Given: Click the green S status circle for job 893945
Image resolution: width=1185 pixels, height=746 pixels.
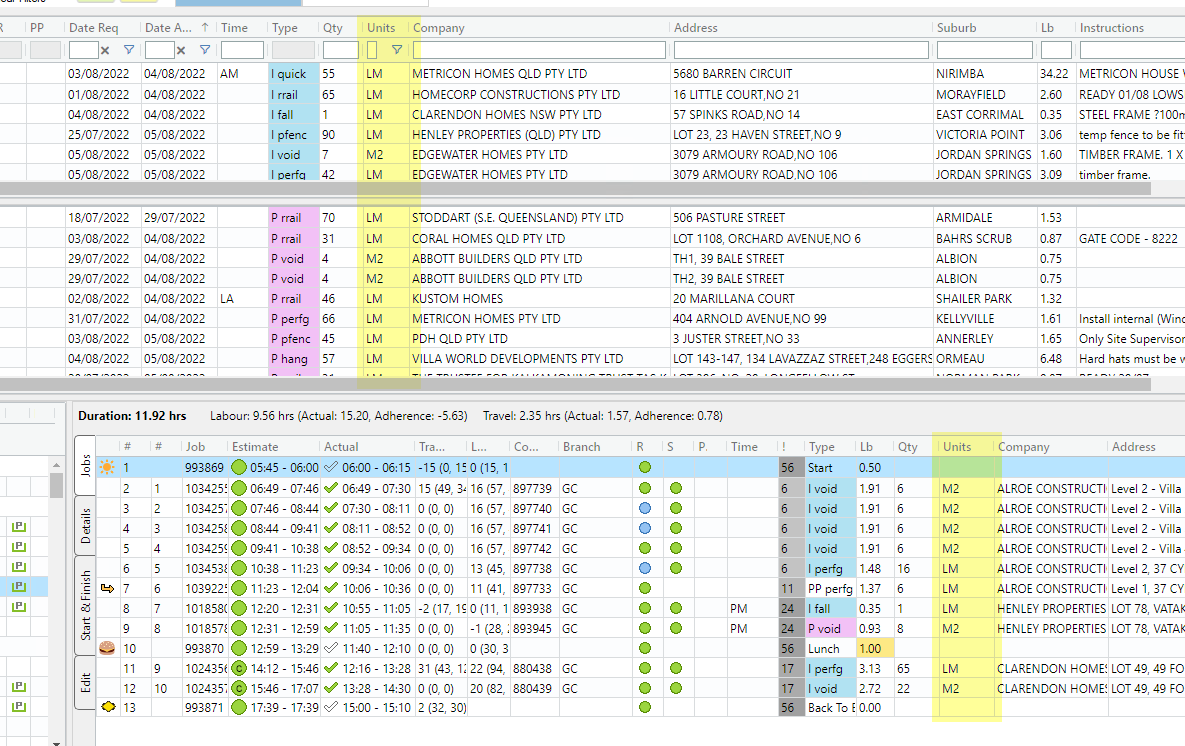Looking at the screenshot, I should (x=676, y=628).
